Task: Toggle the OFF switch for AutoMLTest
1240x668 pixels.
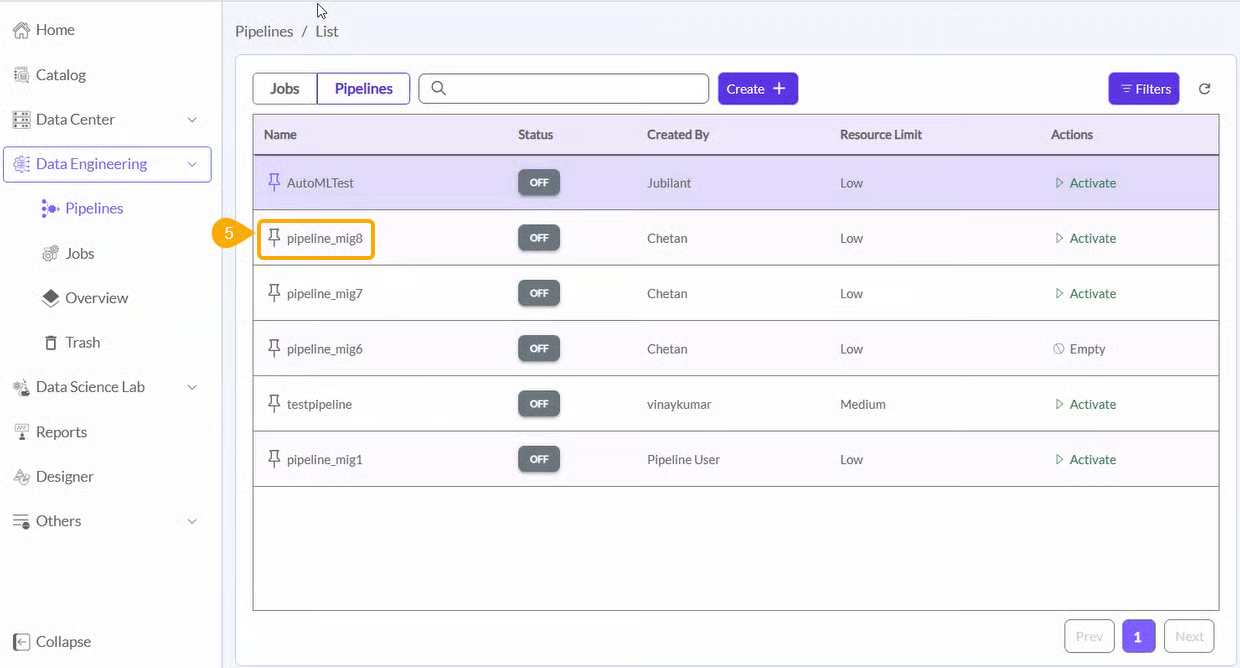Action: tap(538, 183)
